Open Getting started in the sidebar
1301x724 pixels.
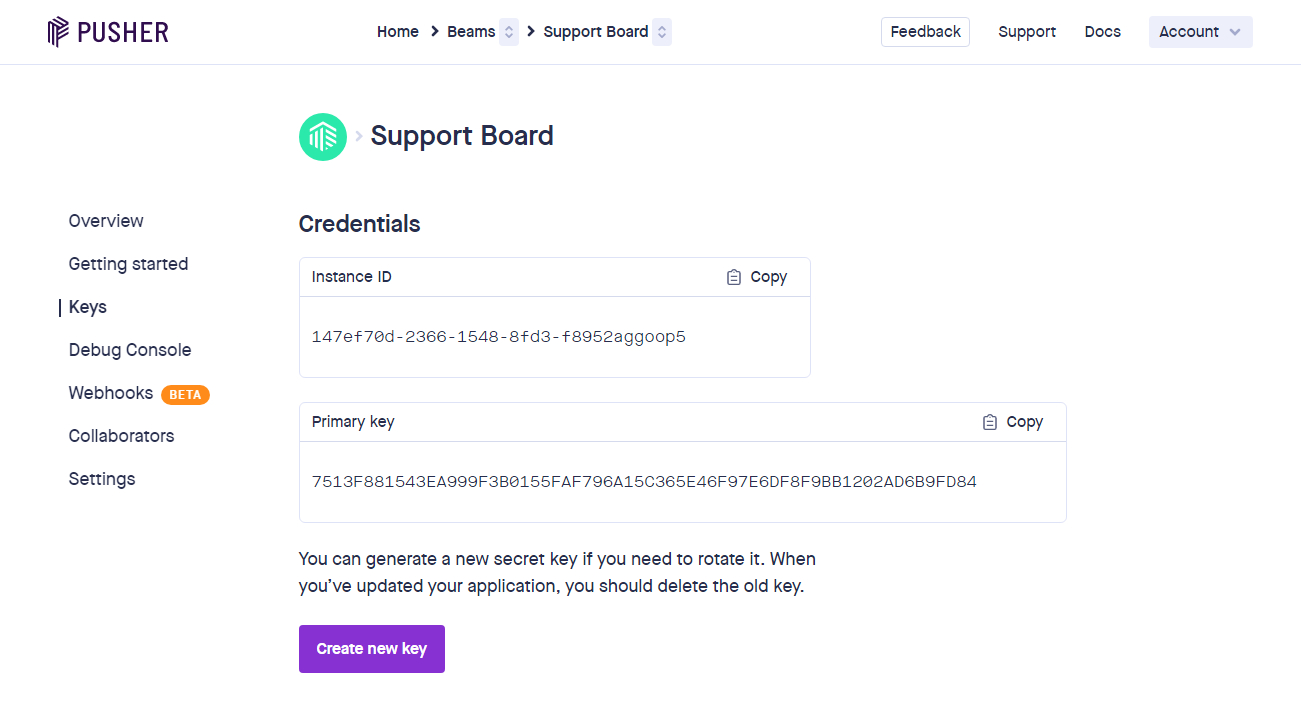coord(128,264)
